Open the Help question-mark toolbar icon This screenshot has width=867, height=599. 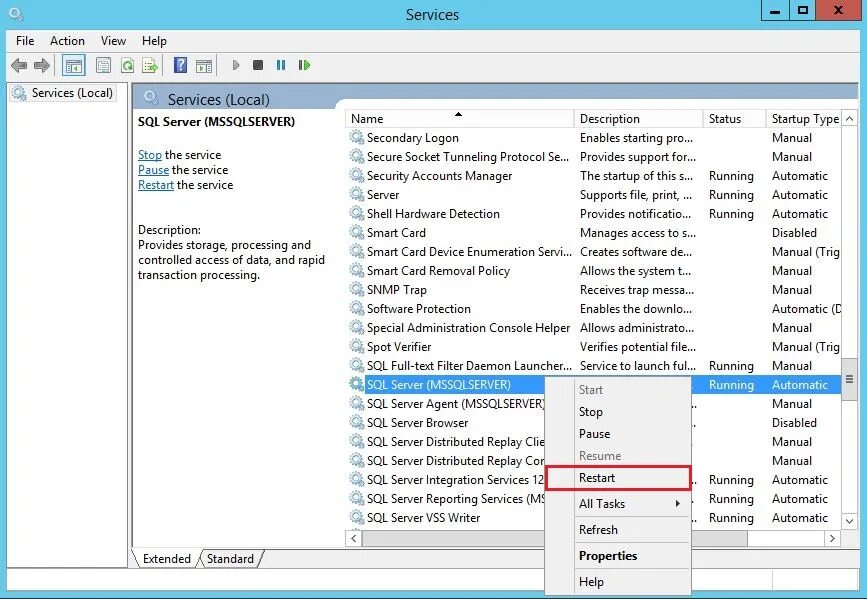(180, 65)
